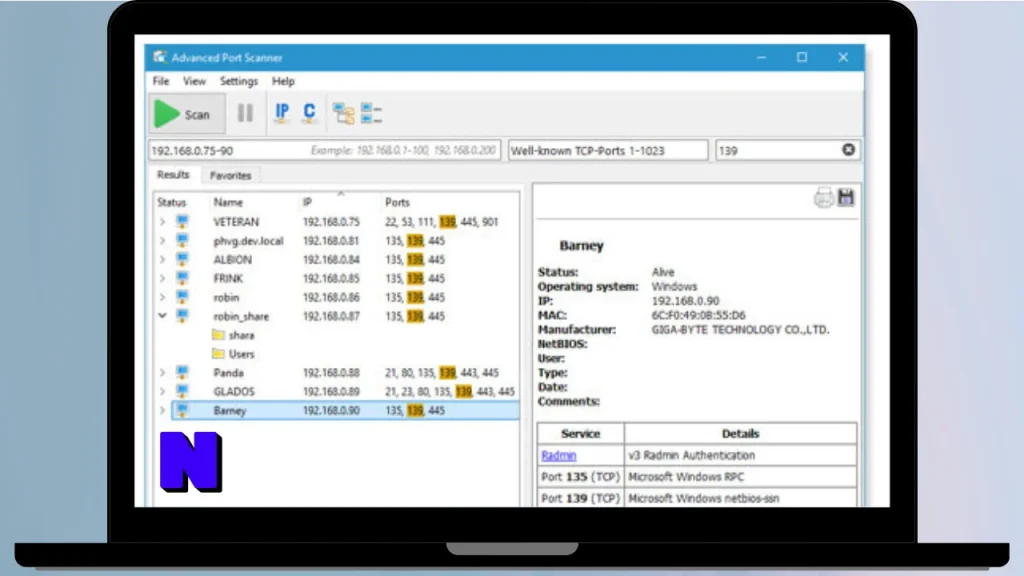The height and width of the screenshot is (576, 1024).
Task: Switch to the Favorites tab
Action: [230, 176]
